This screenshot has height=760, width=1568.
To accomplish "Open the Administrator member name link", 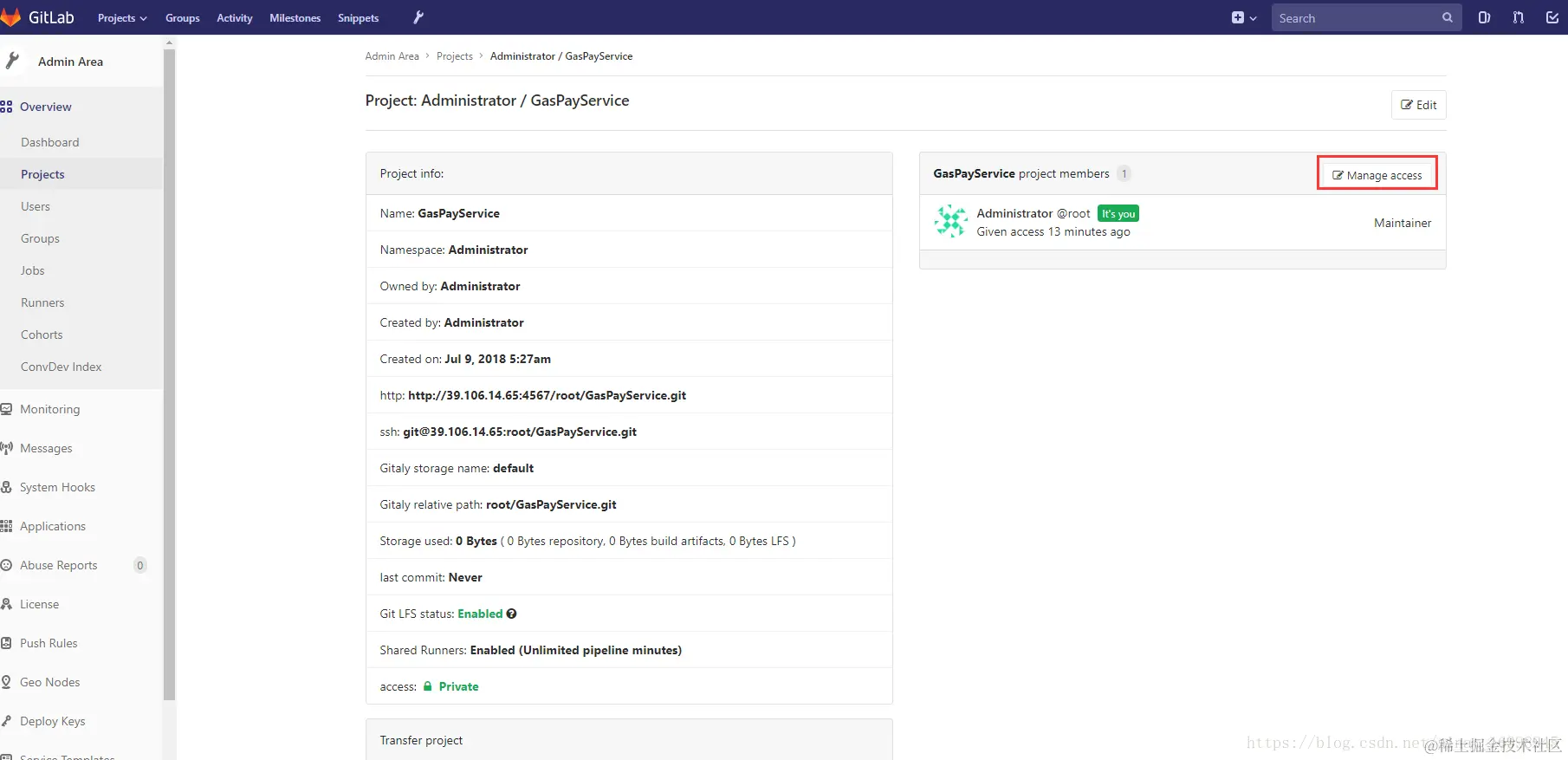I will 1014,213.
